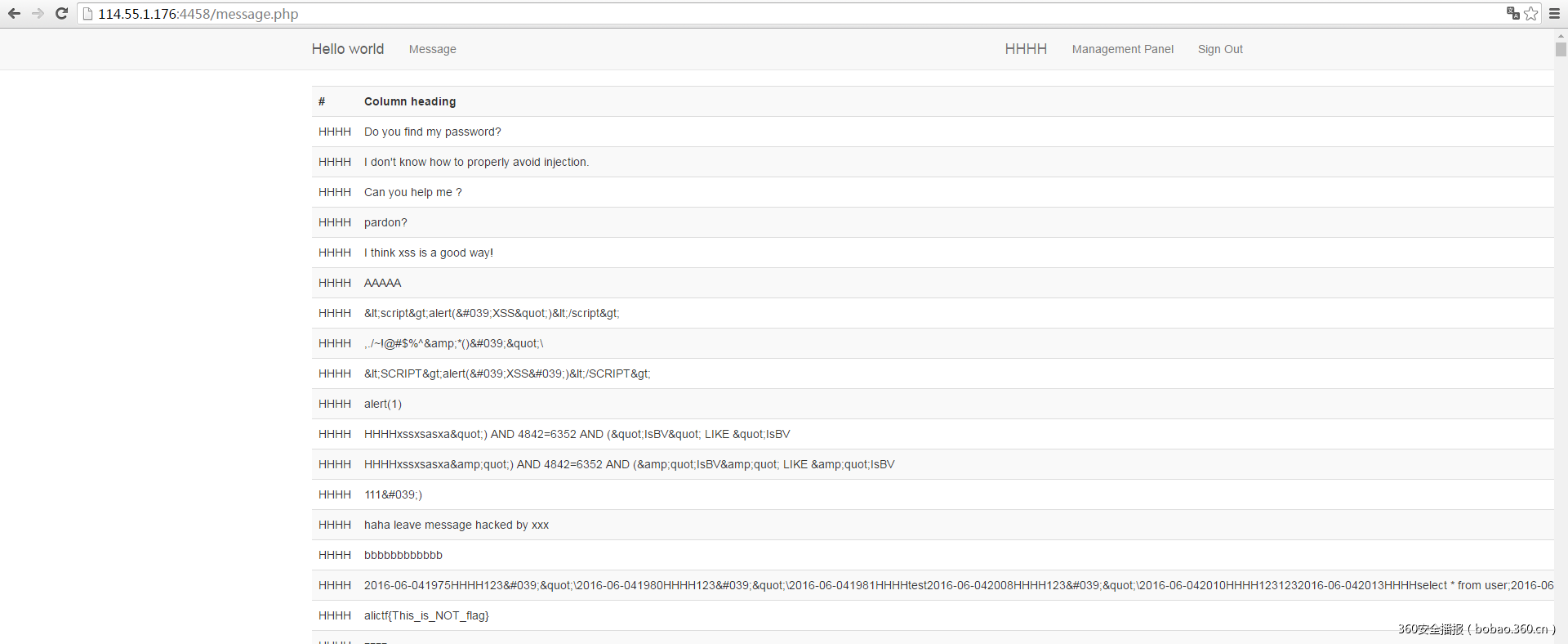Image resolution: width=1568 pixels, height=644 pixels.
Task: Open the Chrome hamburger menu
Action: (1554, 14)
